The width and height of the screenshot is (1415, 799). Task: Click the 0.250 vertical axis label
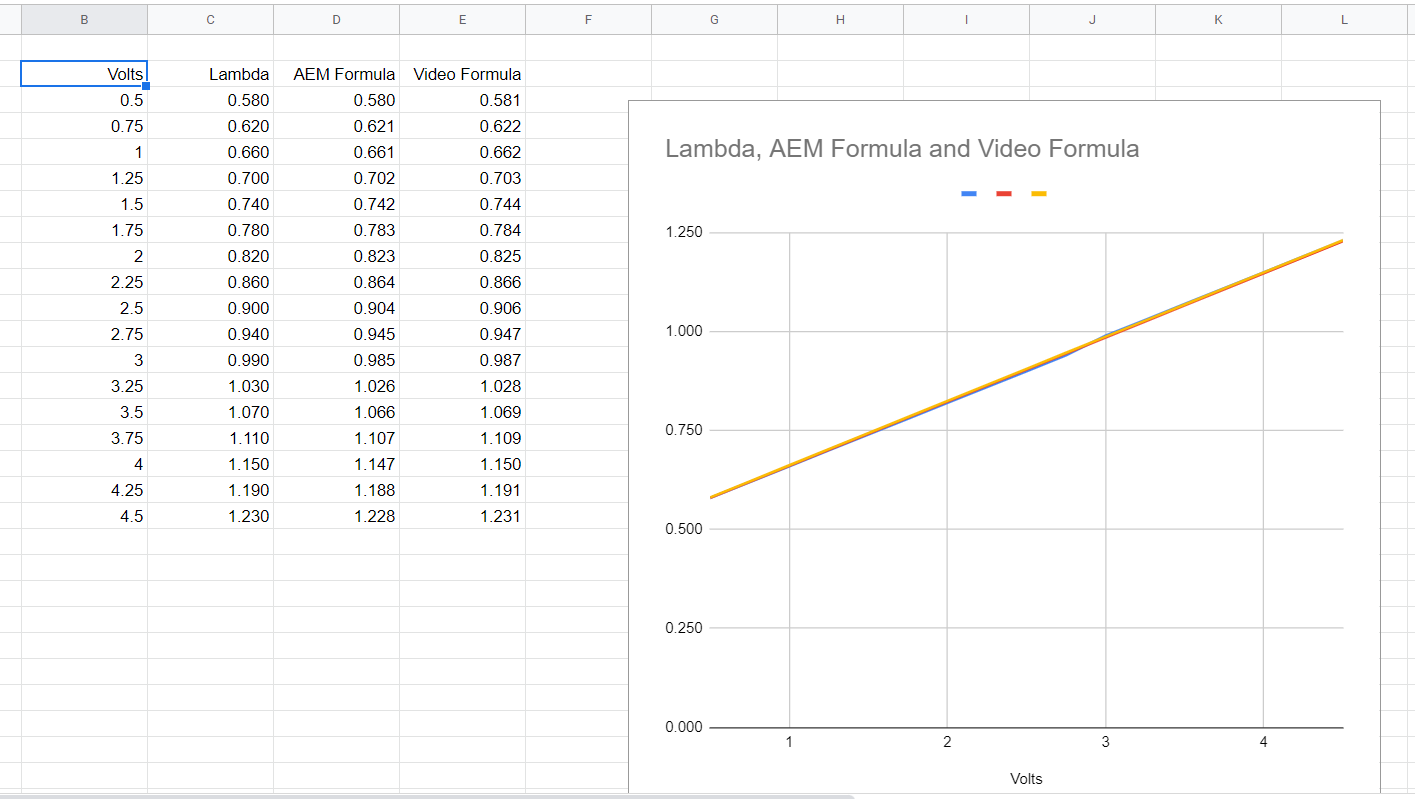(684, 628)
